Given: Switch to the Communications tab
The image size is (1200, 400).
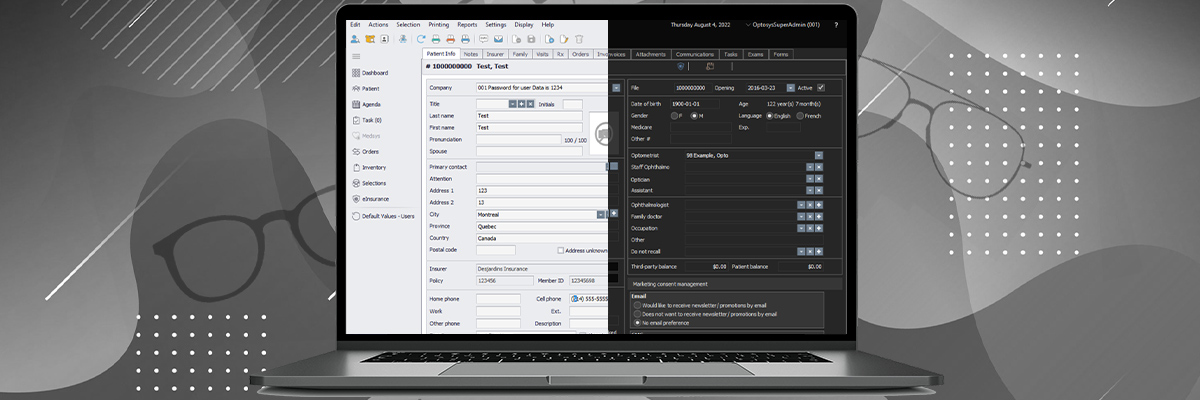Looking at the screenshot, I should [695, 54].
